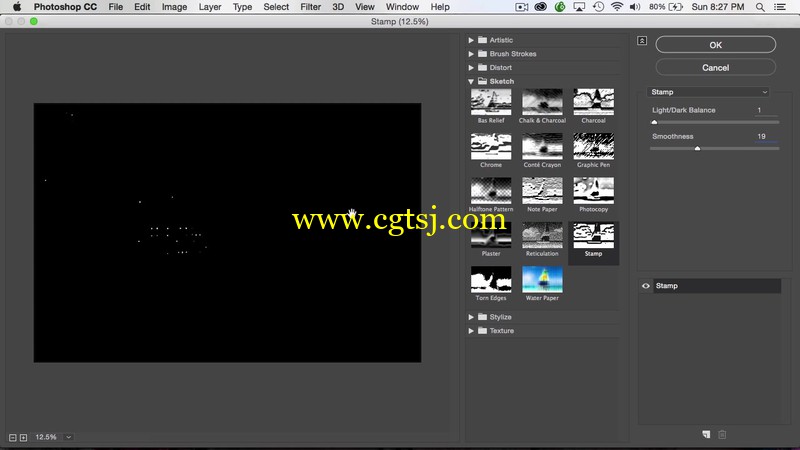
Task: Edit the Light/Dark Balance value field
Action: pyautogui.click(x=766, y=110)
